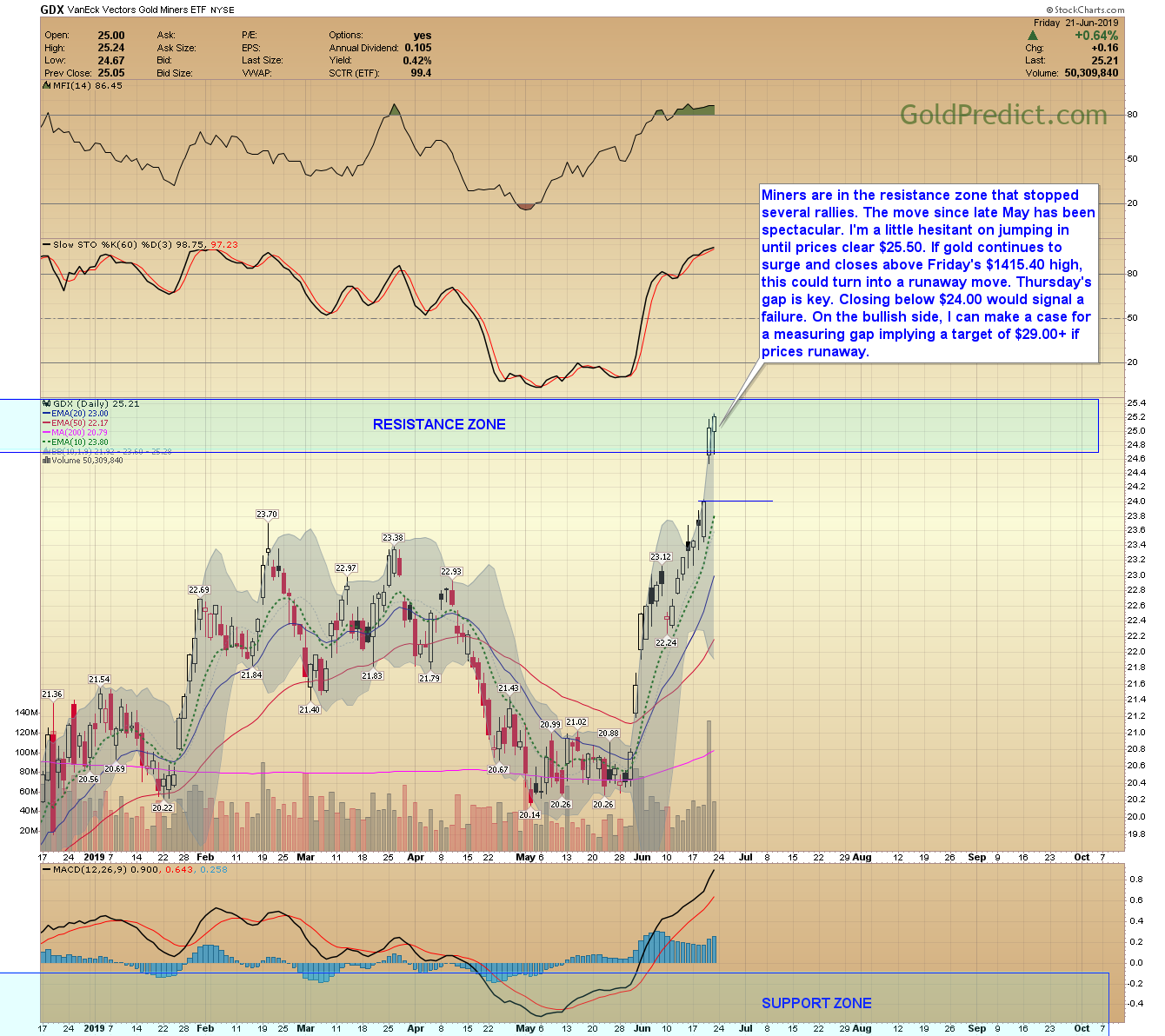Screen dimensions: 1165x1036
Task: Click the "22.97" price label
Action: tap(346, 568)
